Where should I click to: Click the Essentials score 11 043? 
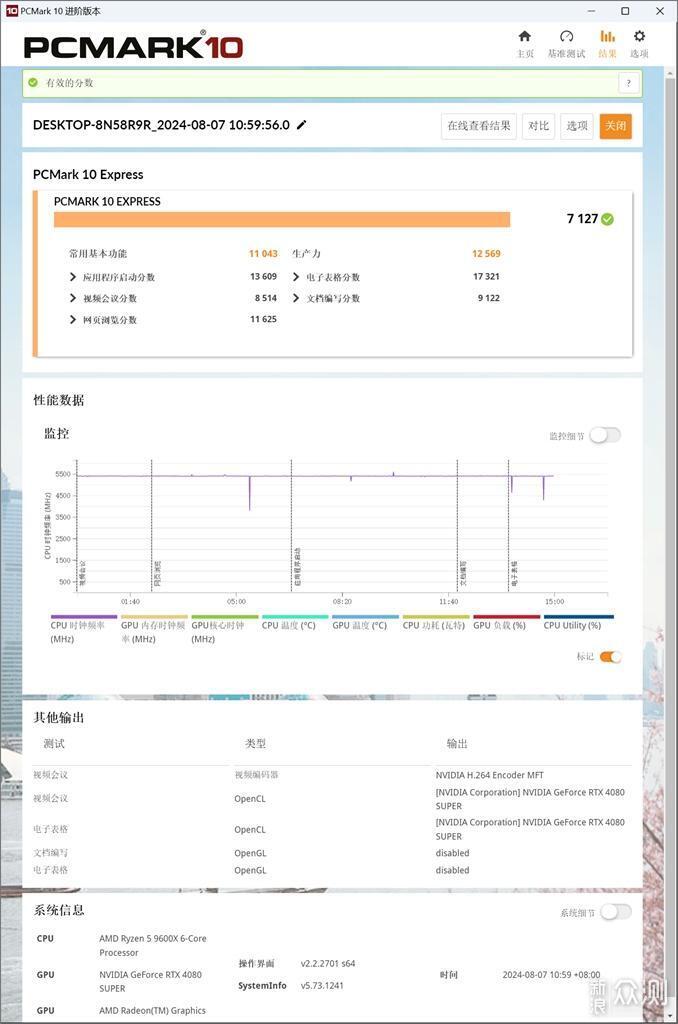(x=263, y=253)
